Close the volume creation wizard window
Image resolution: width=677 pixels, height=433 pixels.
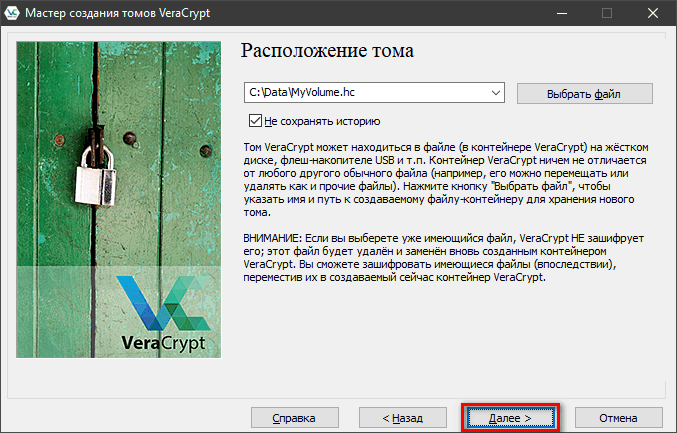click(653, 14)
